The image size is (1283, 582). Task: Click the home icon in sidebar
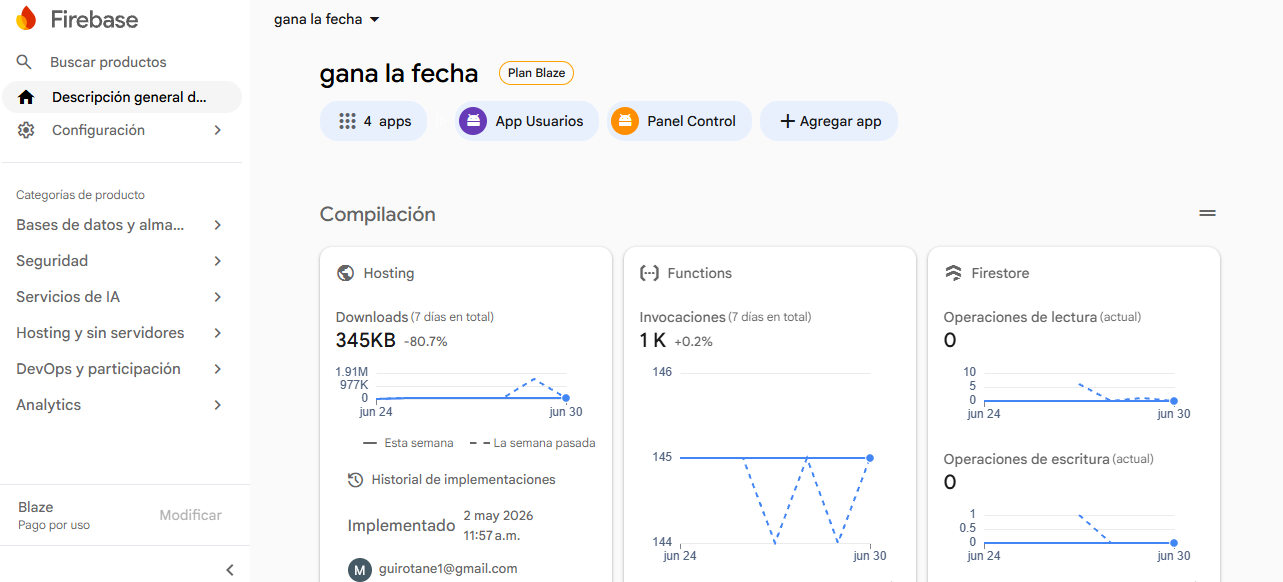[x=26, y=97]
